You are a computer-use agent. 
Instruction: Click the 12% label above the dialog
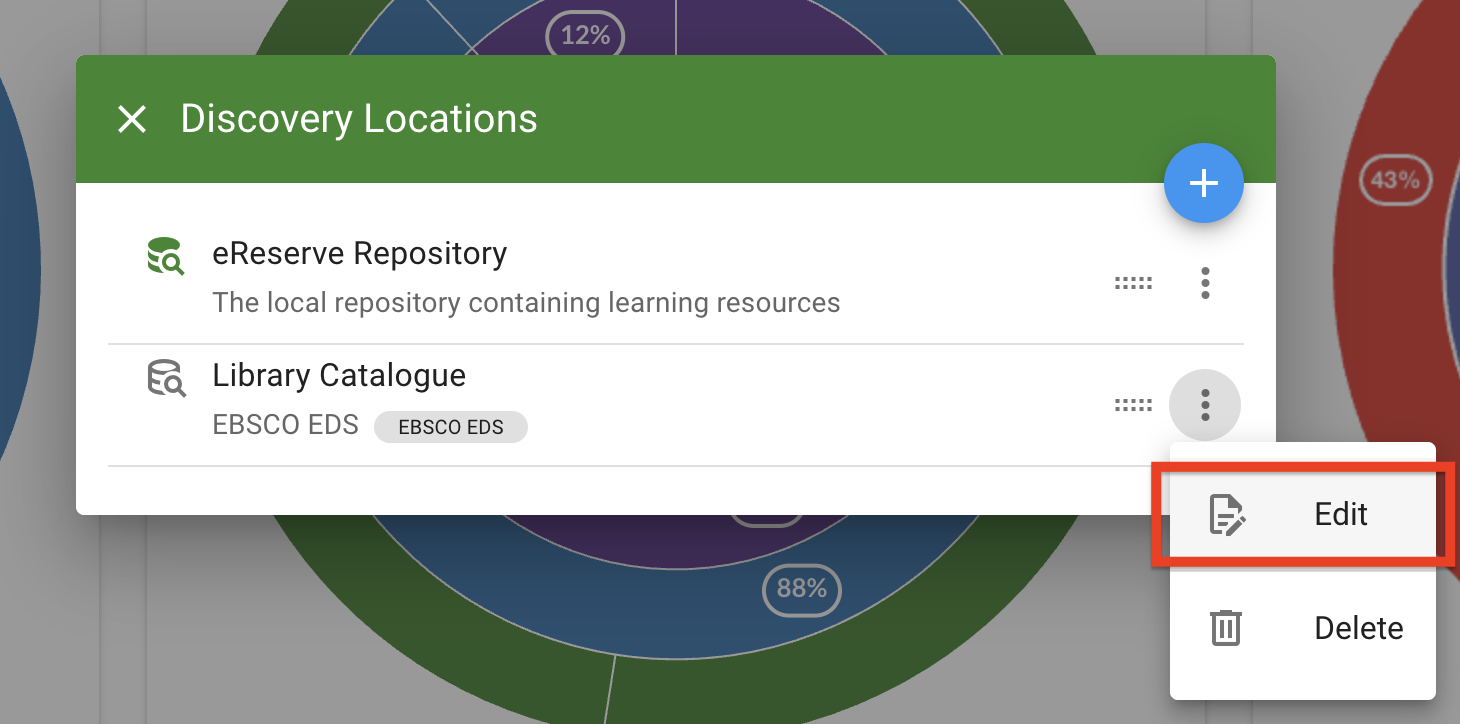click(585, 36)
